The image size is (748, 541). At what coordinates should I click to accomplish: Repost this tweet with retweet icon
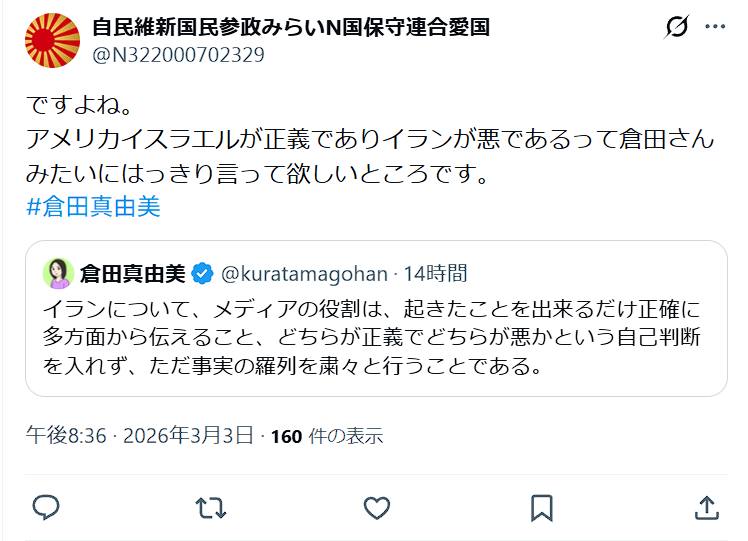(211, 507)
